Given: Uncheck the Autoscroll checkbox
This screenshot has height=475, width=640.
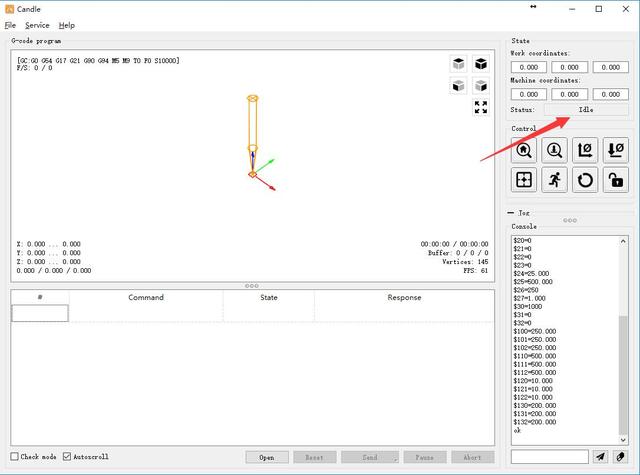Looking at the screenshot, I should point(67,456).
